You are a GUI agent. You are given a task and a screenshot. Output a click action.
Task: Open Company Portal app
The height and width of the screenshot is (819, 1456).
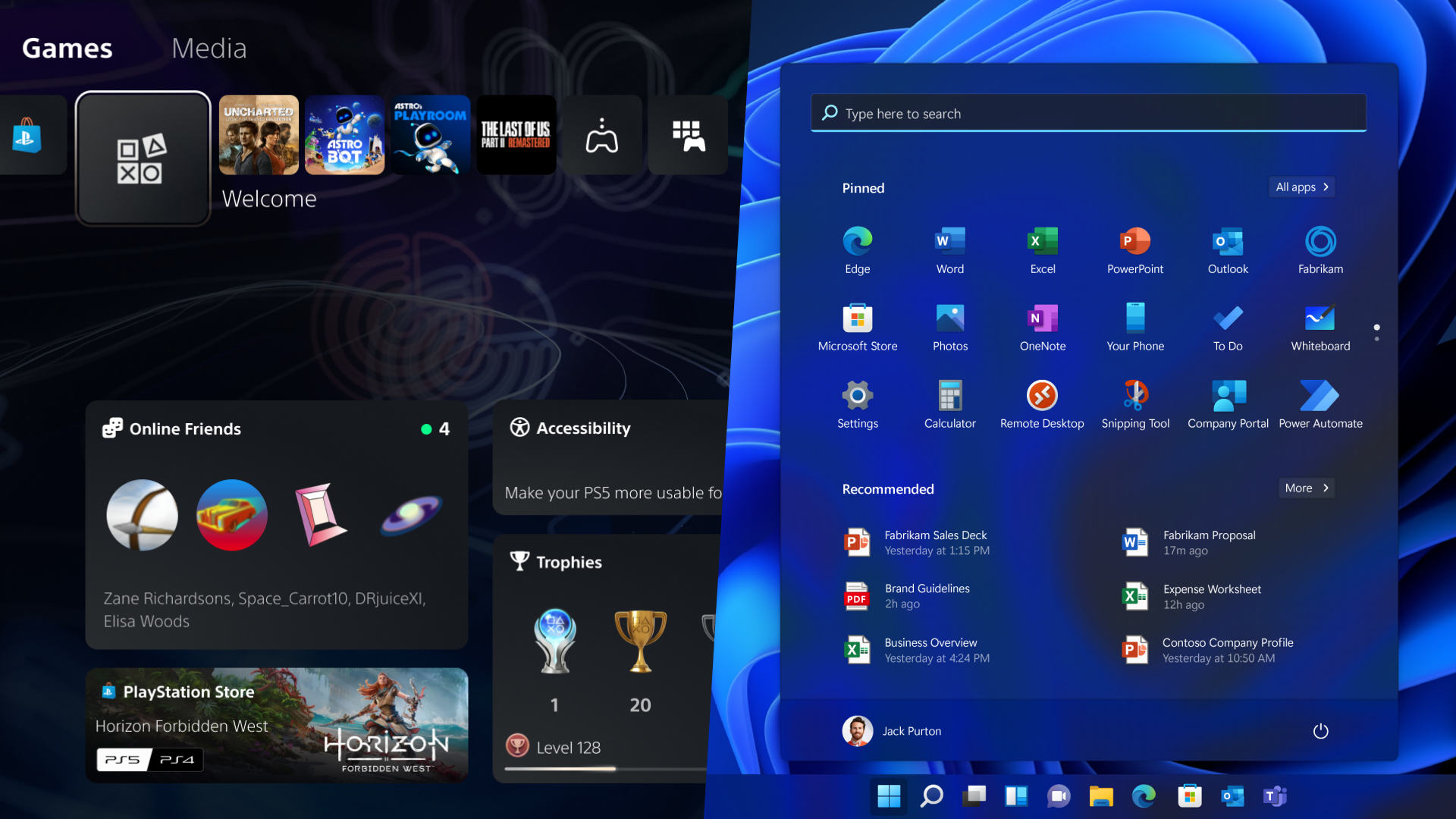tap(1228, 405)
